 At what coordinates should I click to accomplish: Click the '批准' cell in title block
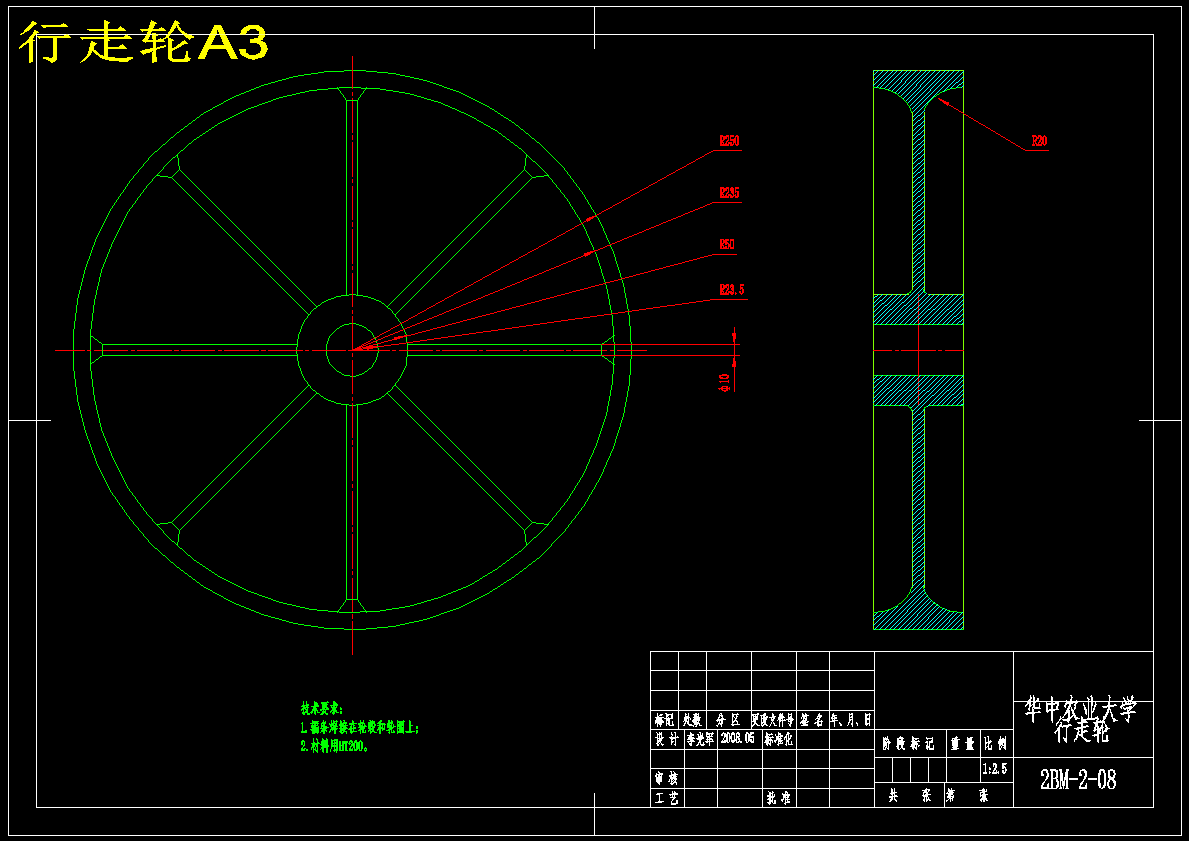coord(779,798)
